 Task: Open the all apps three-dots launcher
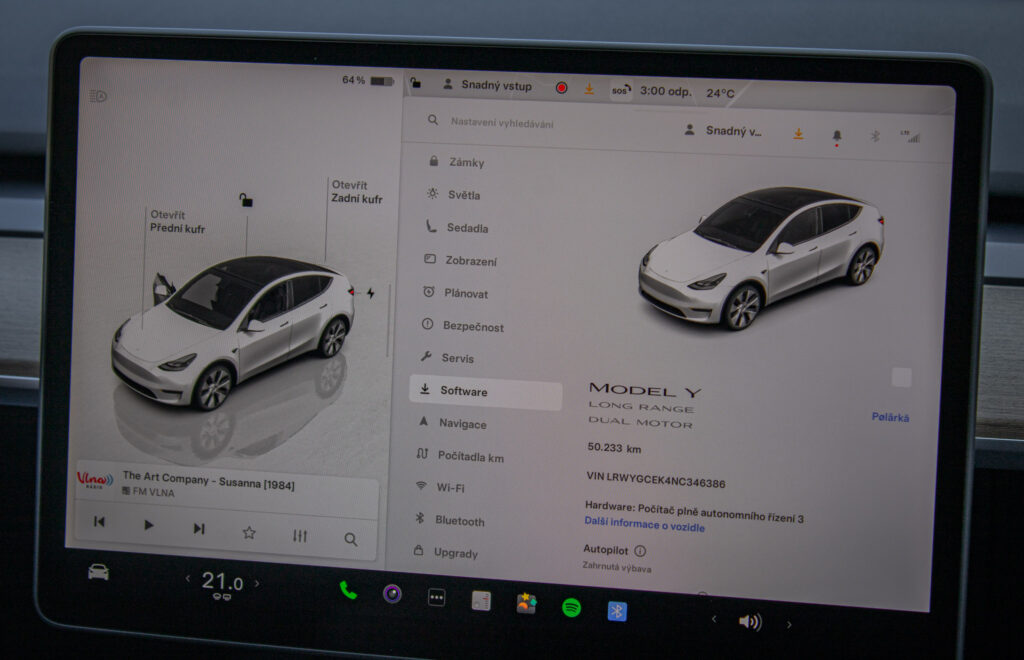(x=436, y=597)
